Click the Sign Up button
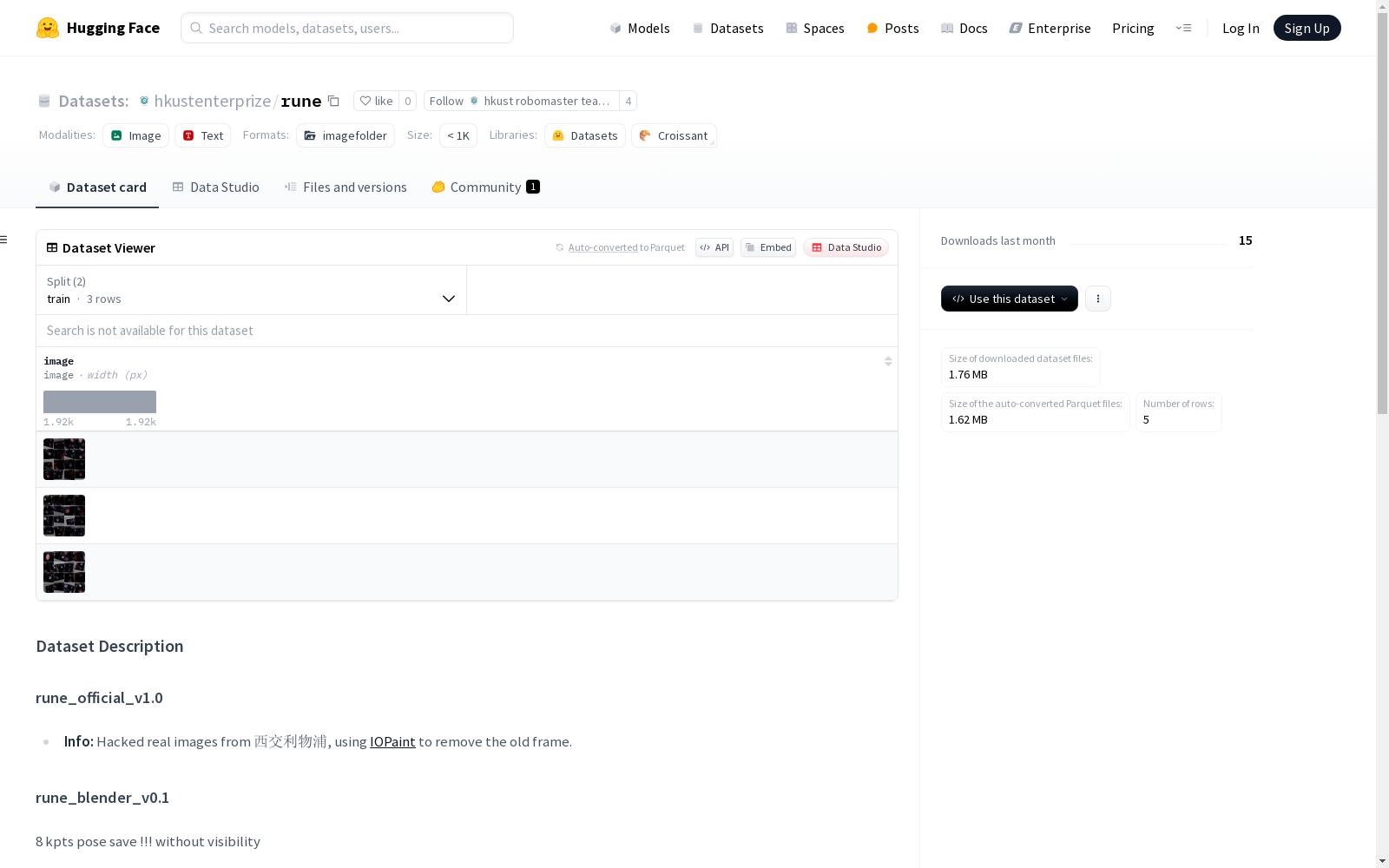The image size is (1389, 868). tap(1307, 28)
